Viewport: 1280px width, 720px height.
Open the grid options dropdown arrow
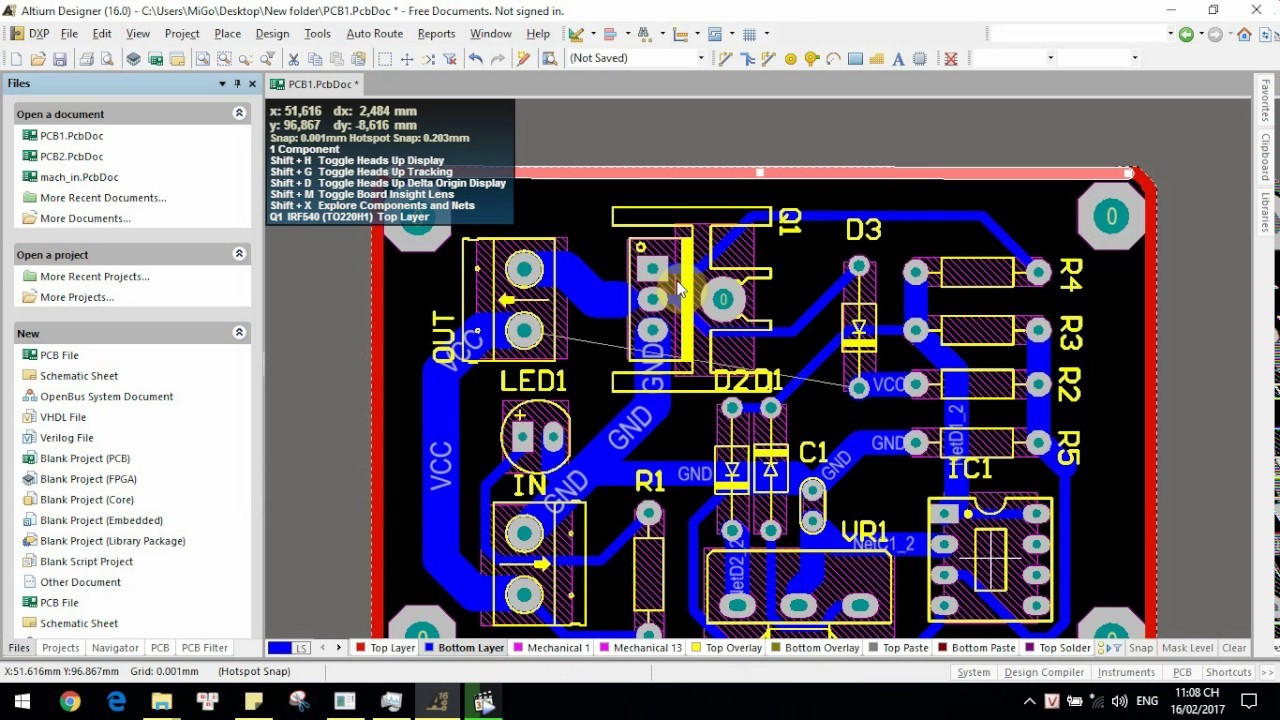[767, 34]
